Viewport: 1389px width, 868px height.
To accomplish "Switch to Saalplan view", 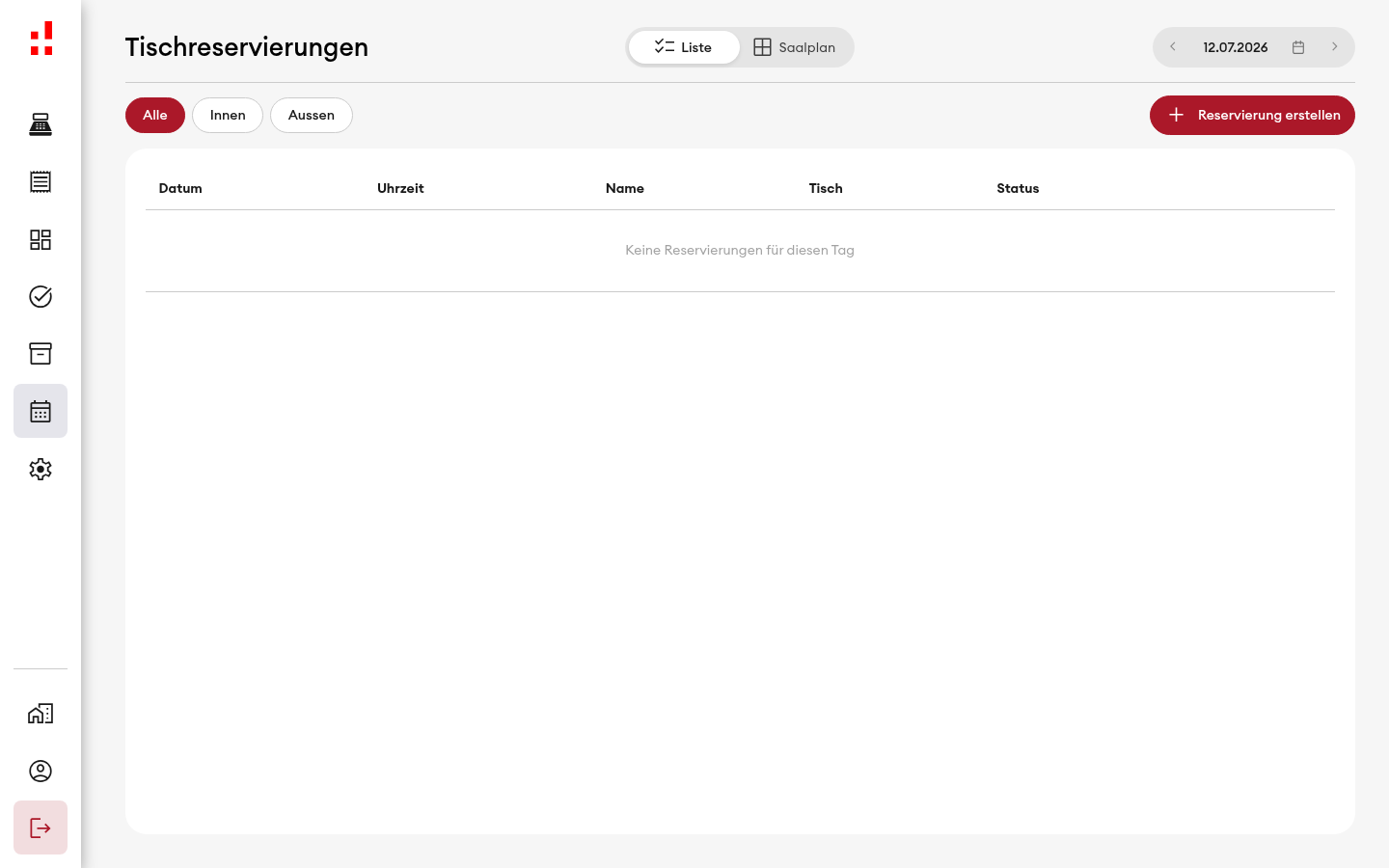I will [795, 47].
